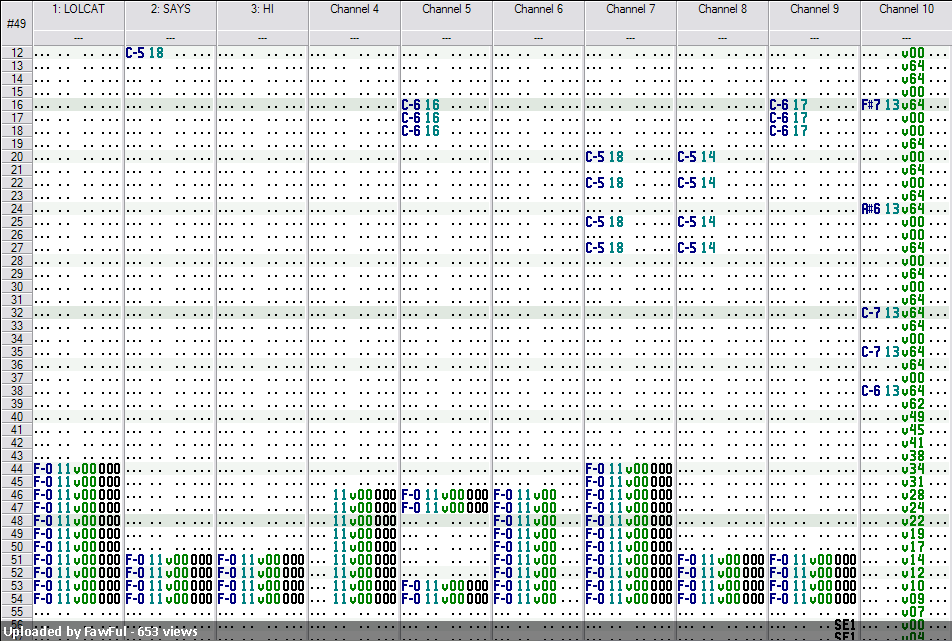Click the C-5 18 note in 2: SAYS row 12
This screenshot has width=952, height=641.
[x=144, y=53]
